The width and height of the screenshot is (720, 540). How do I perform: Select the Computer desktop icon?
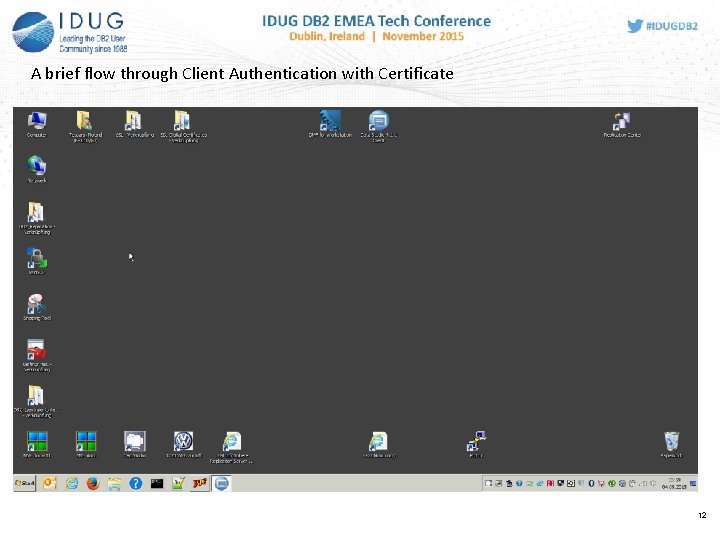click(x=37, y=124)
